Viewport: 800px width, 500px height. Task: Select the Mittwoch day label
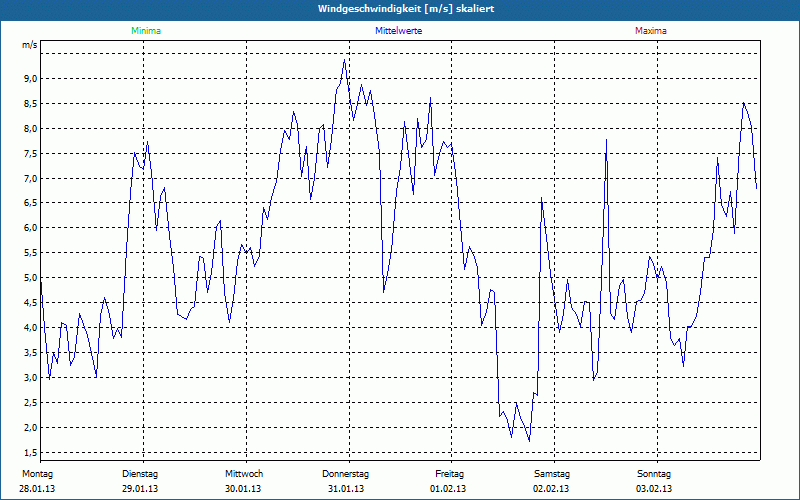point(244,474)
